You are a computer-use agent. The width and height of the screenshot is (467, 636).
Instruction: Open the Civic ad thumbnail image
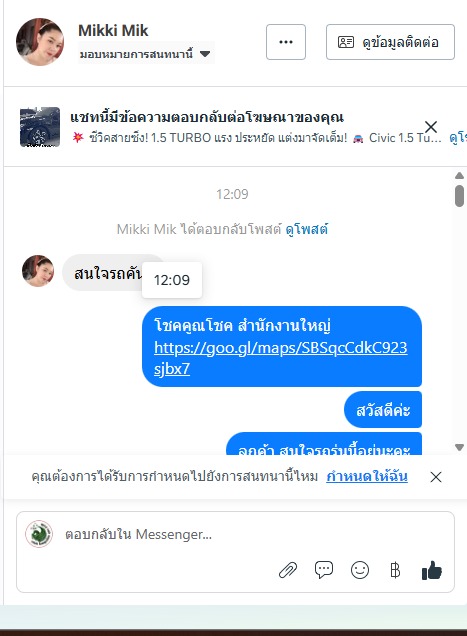pos(40,127)
